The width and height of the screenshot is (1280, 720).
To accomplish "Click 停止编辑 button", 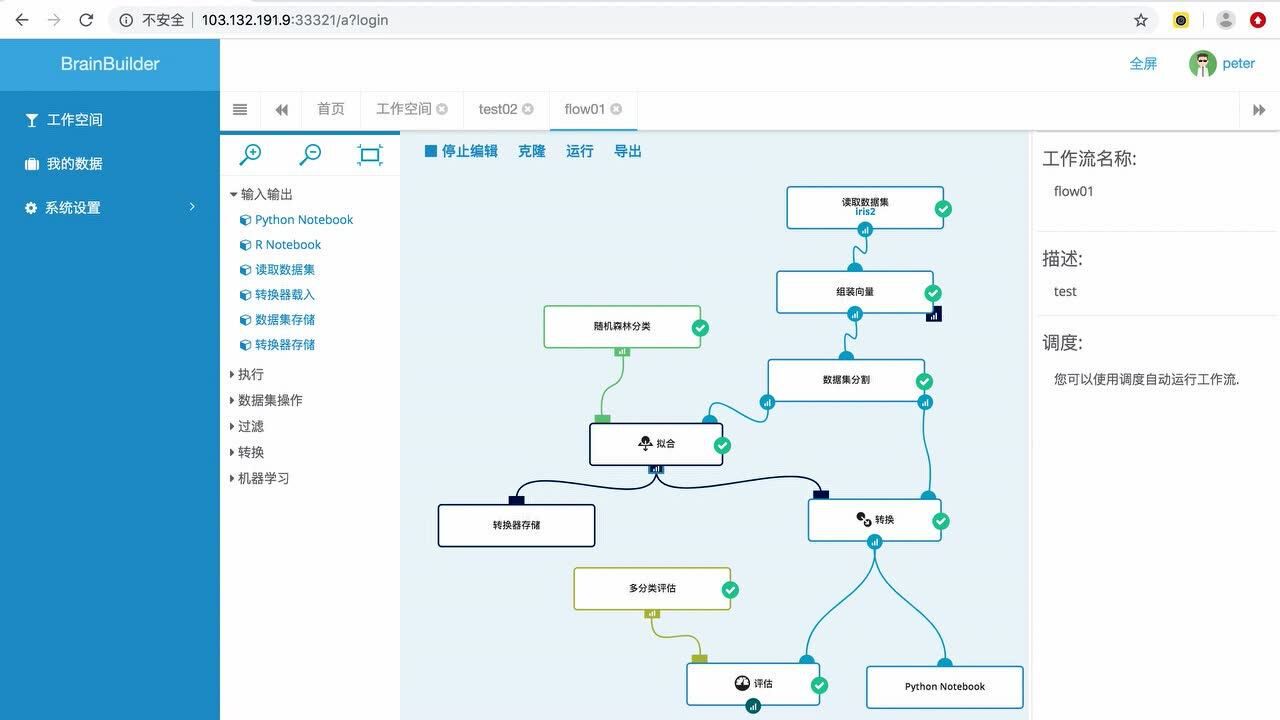I will pyautogui.click(x=461, y=151).
